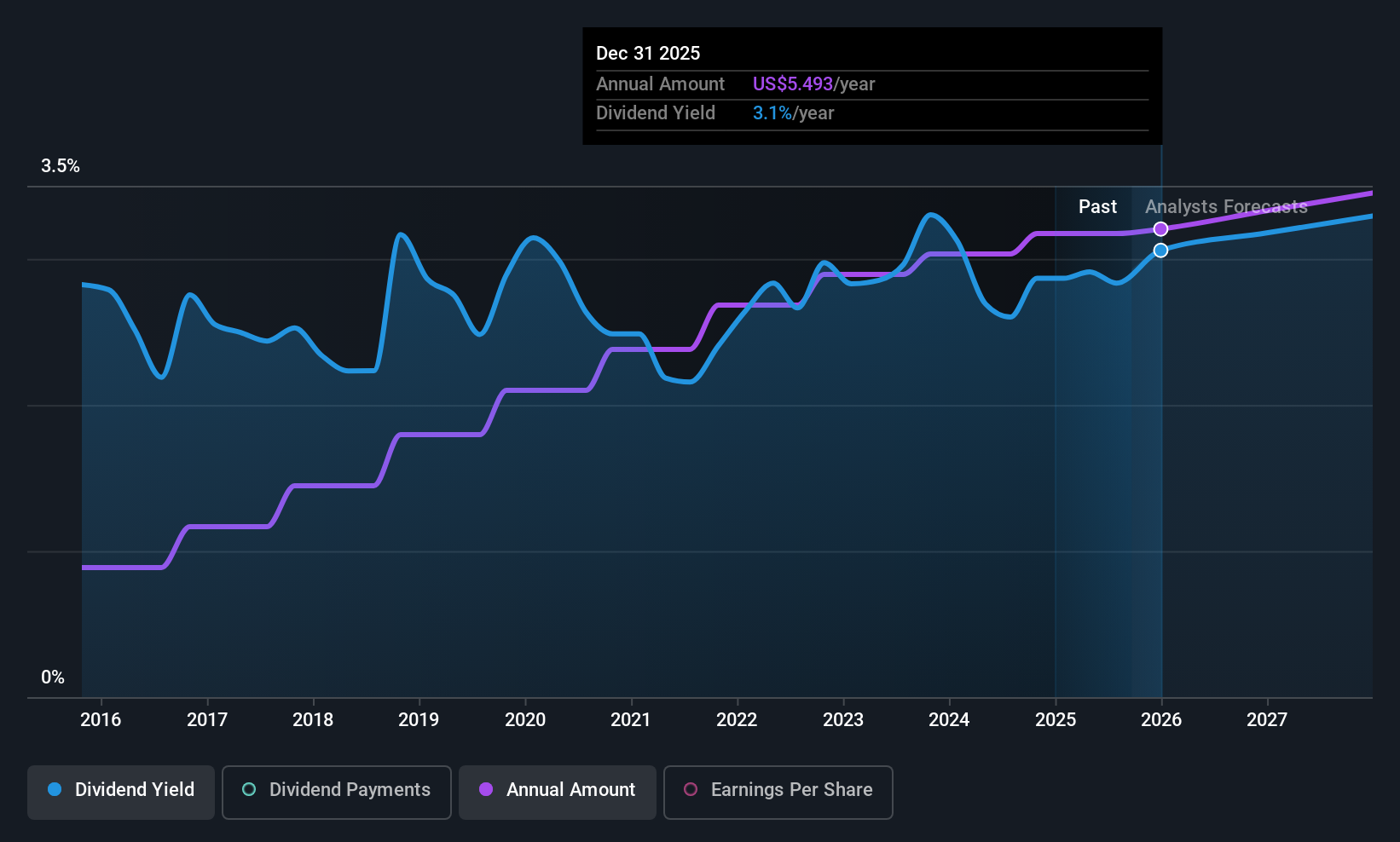Click the Dec 31 2025 tooltip header
1400x842 pixels.
(648, 53)
